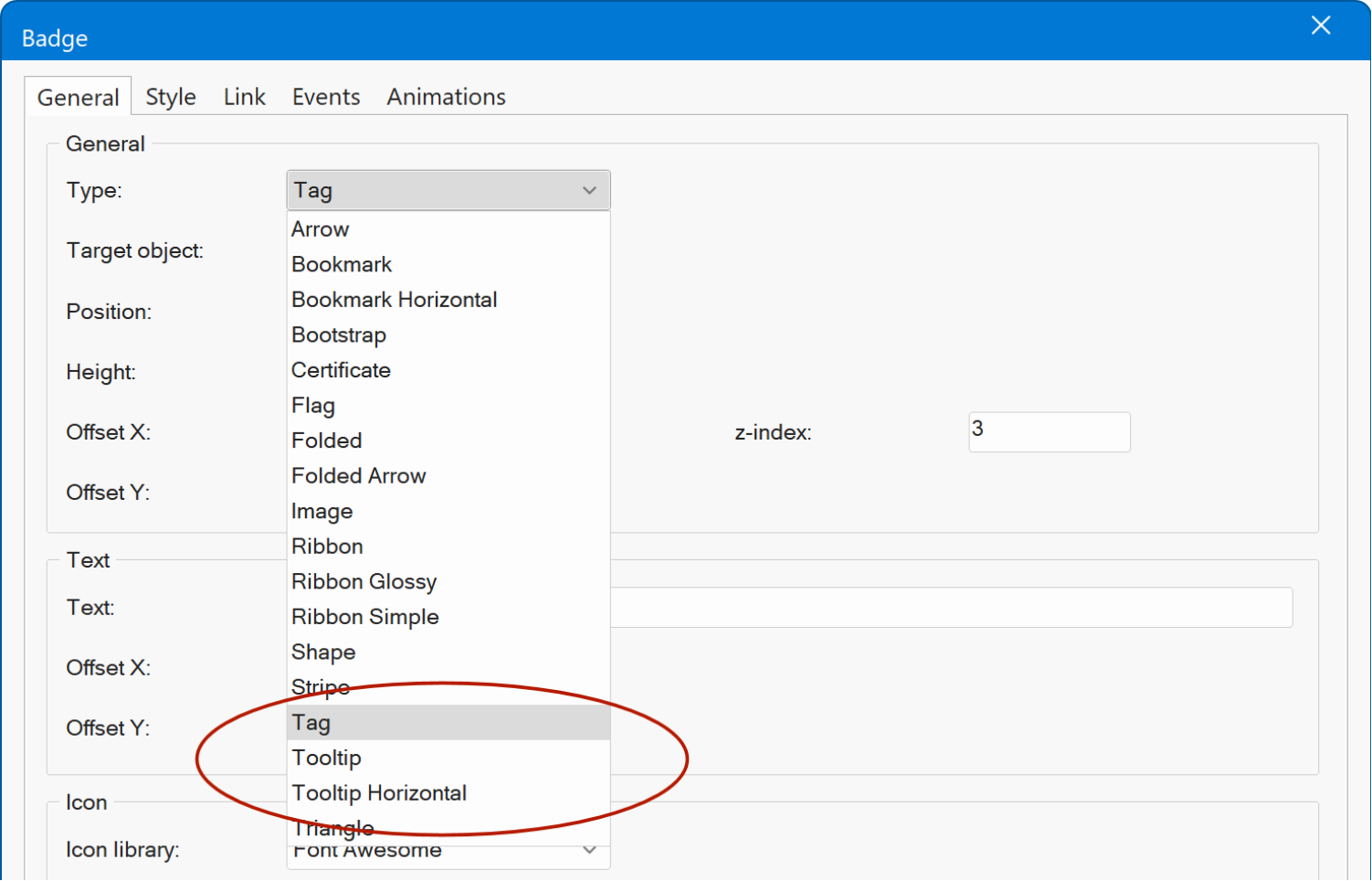Collapse the Type dropdown via its arrow
The image size is (1372, 881).
(x=589, y=190)
